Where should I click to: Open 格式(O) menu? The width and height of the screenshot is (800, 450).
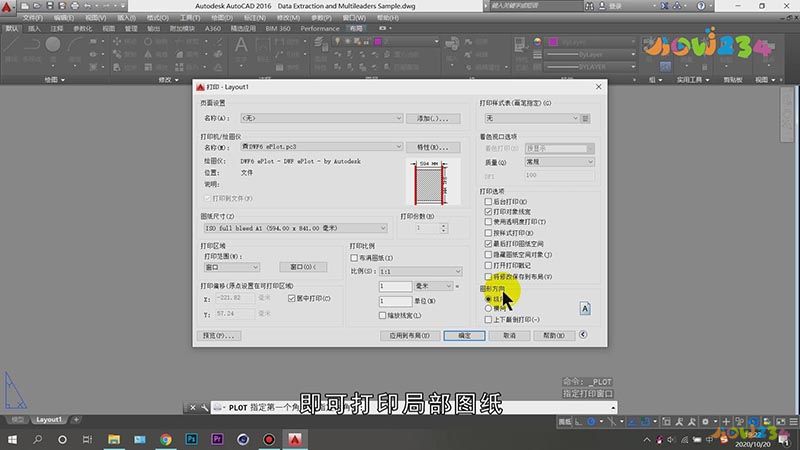158,18
